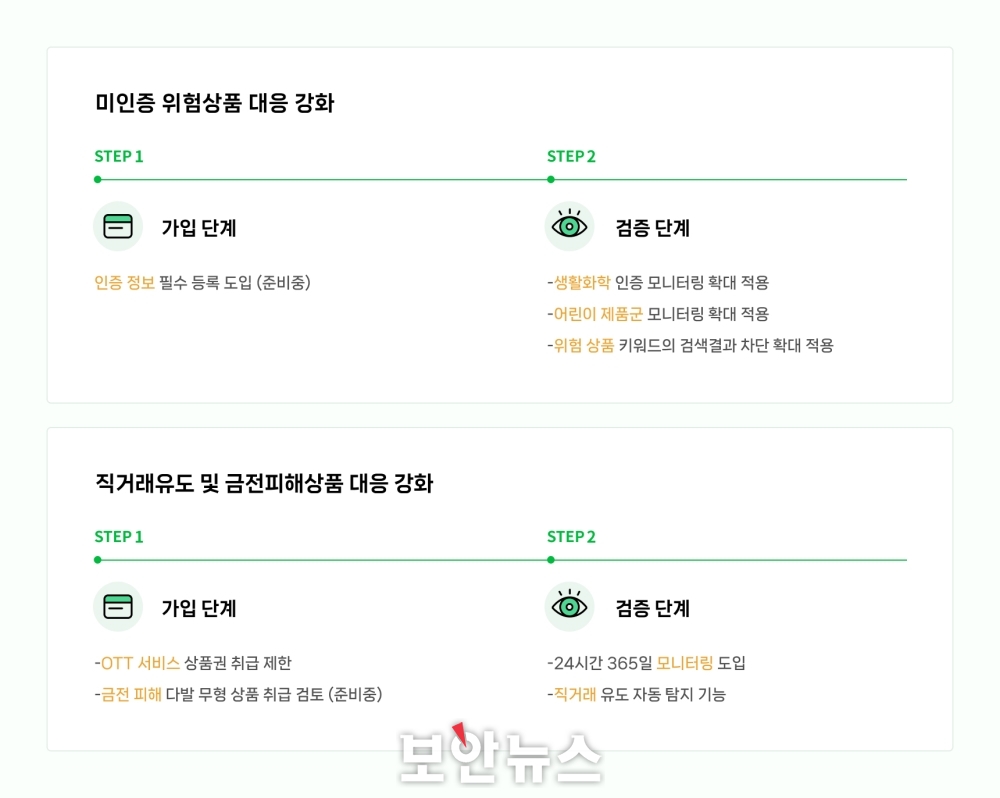The image size is (1000, 798).
Task: Click the 생활화학 highlighted text
Action: 582,283
